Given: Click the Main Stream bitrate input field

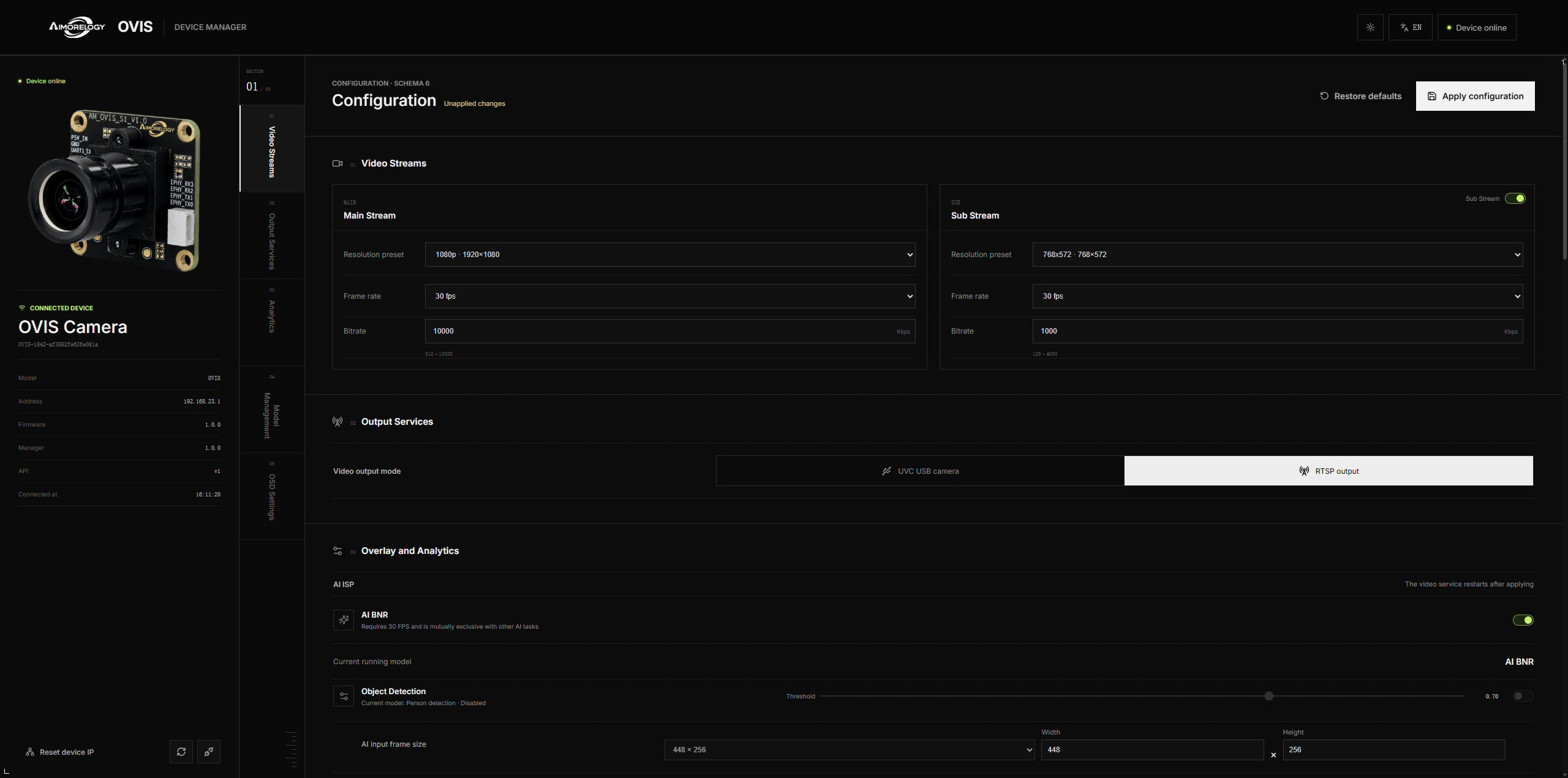Looking at the screenshot, I should (670, 331).
